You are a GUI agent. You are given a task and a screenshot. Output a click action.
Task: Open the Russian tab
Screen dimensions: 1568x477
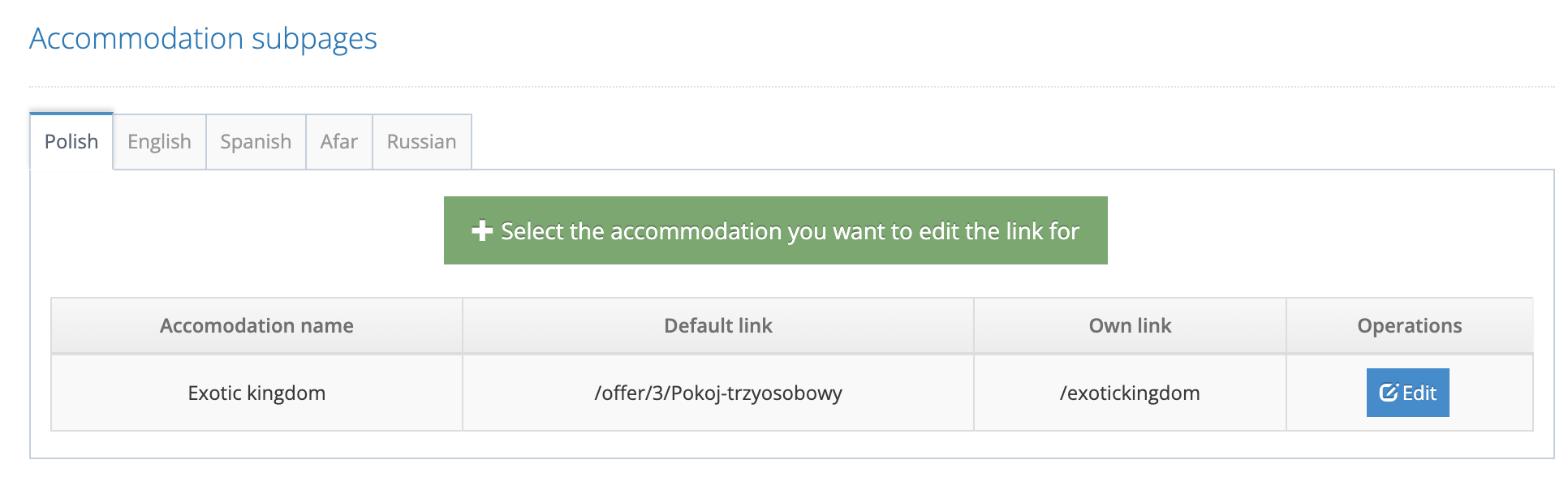[x=421, y=141]
